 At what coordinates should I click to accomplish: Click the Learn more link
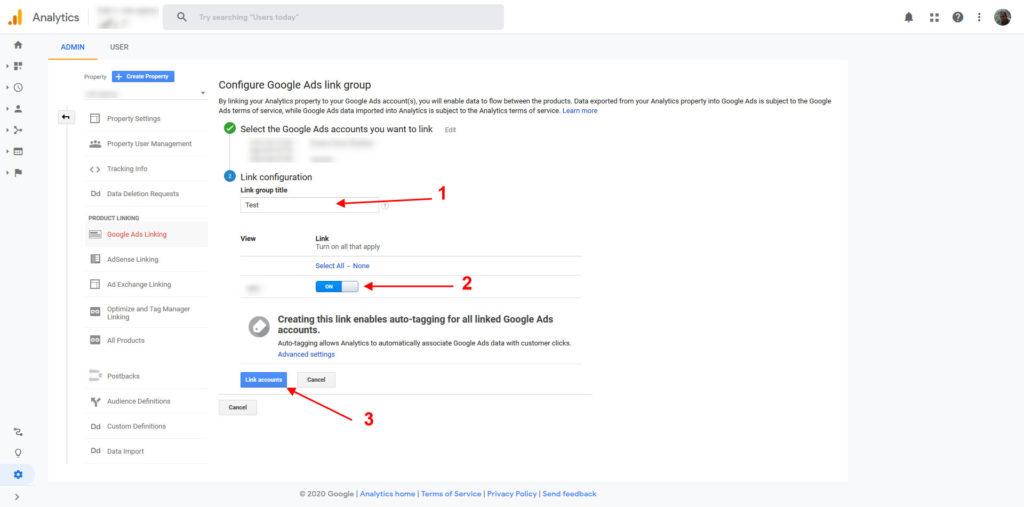pyautogui.click(x=580, y=111)
